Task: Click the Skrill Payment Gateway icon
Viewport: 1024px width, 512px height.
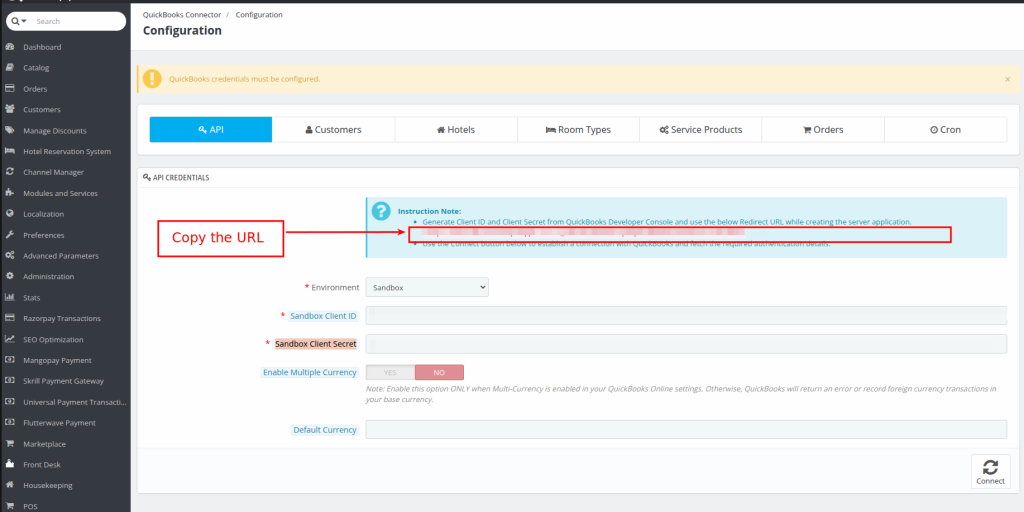Action: (x=10, y=381)
